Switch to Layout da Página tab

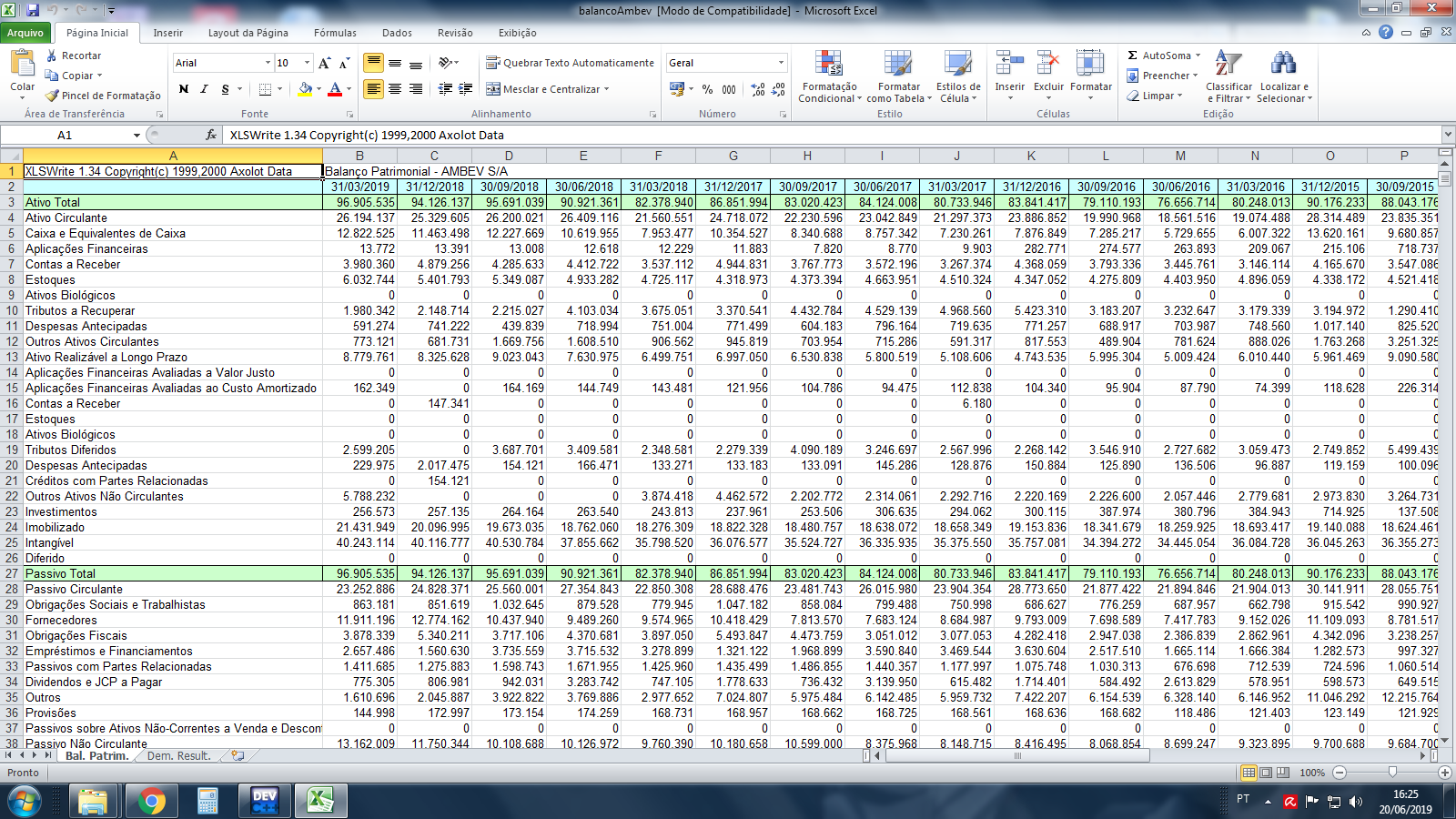[x=248, y=33]
